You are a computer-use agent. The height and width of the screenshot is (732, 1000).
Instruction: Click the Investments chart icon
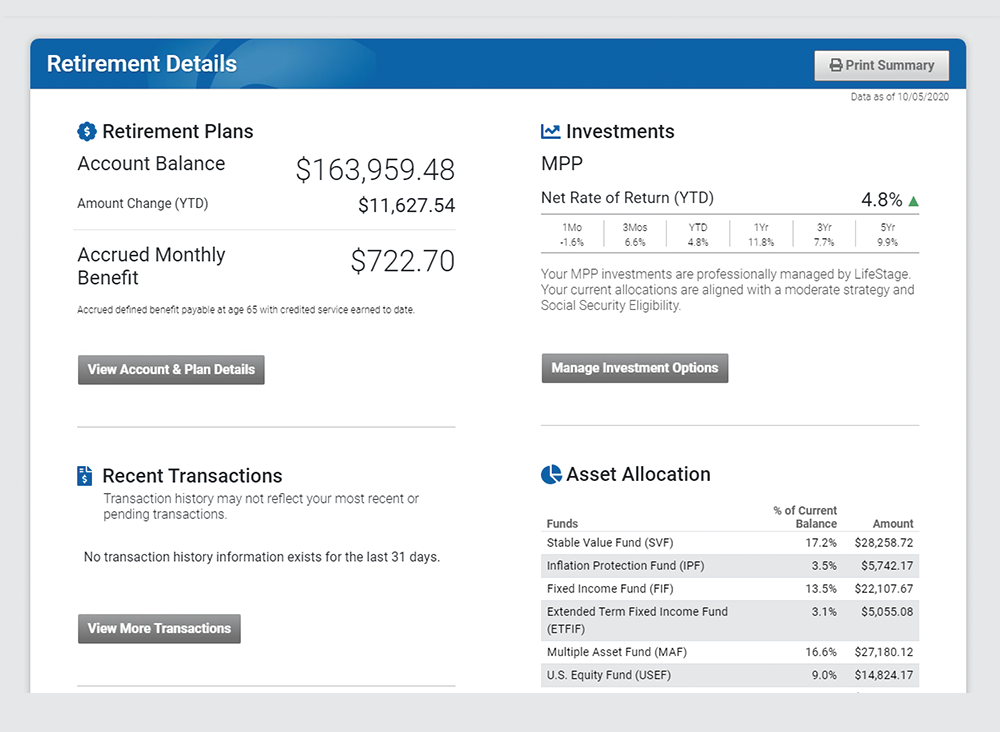coord(550,131)
